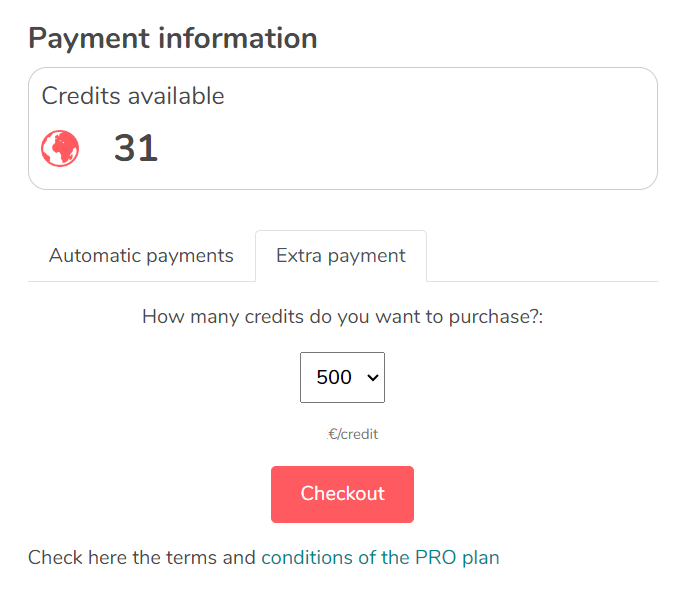688x589 pixels.
Task: Click inside the Credits available card
Action: coord(343,129)
